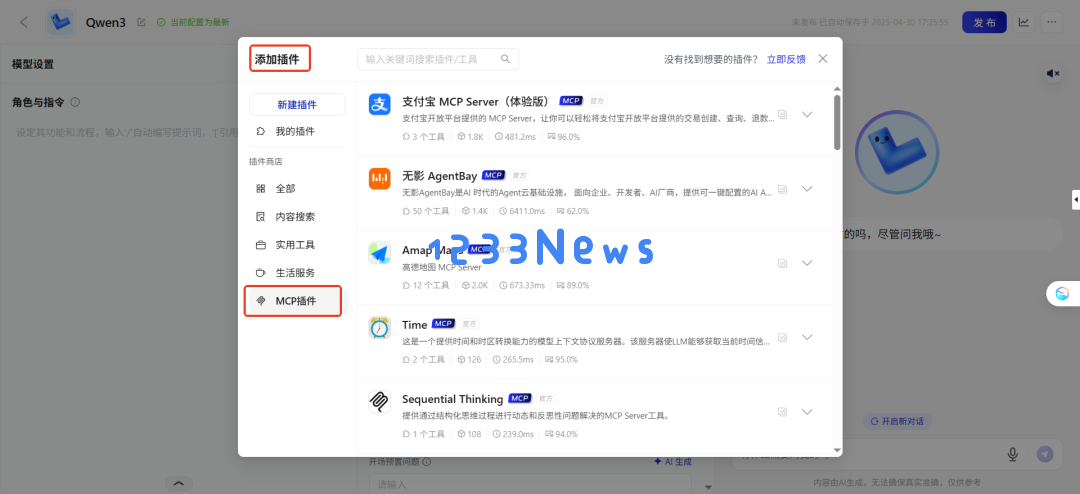Viewport: 1080px width, 494px height.
Task: Click the large blue agent avatar in preview
Action: pos(897,152)
